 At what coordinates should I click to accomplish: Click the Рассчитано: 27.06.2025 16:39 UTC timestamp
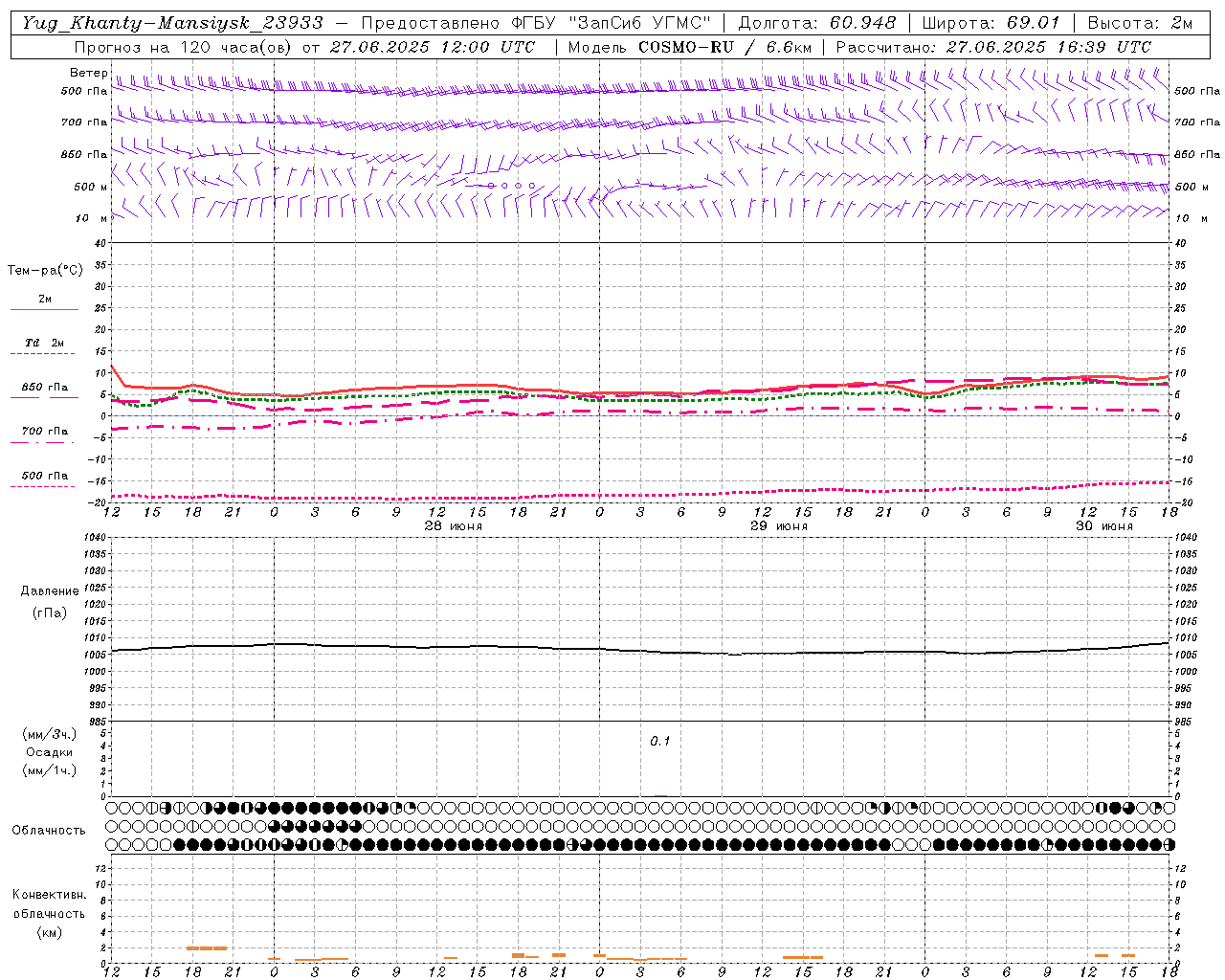coord(993,47)
